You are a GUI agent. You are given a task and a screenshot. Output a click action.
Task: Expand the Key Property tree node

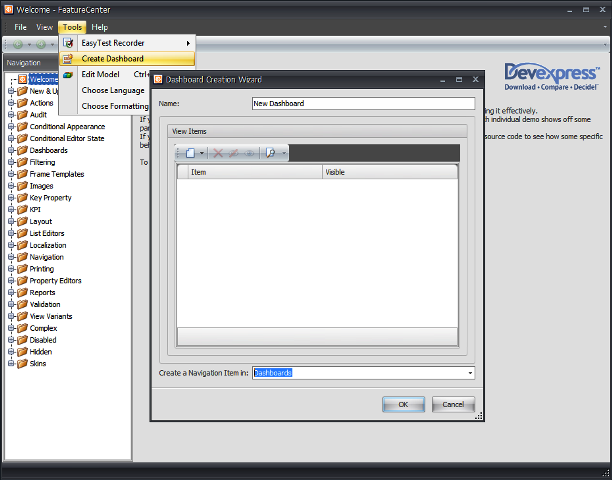point(11,197)
